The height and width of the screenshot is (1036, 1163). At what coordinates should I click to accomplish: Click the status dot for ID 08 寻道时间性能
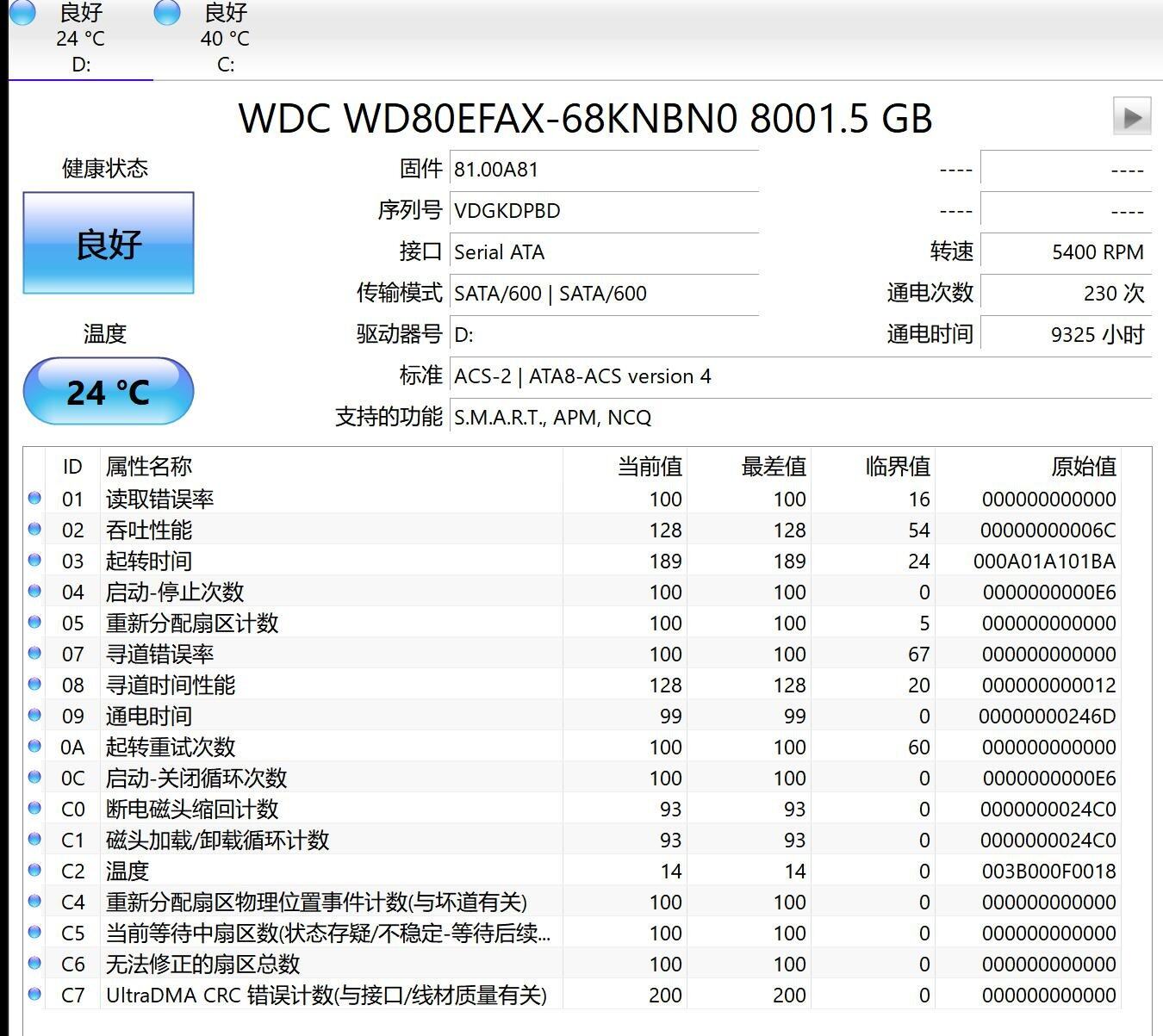point(34,684)
